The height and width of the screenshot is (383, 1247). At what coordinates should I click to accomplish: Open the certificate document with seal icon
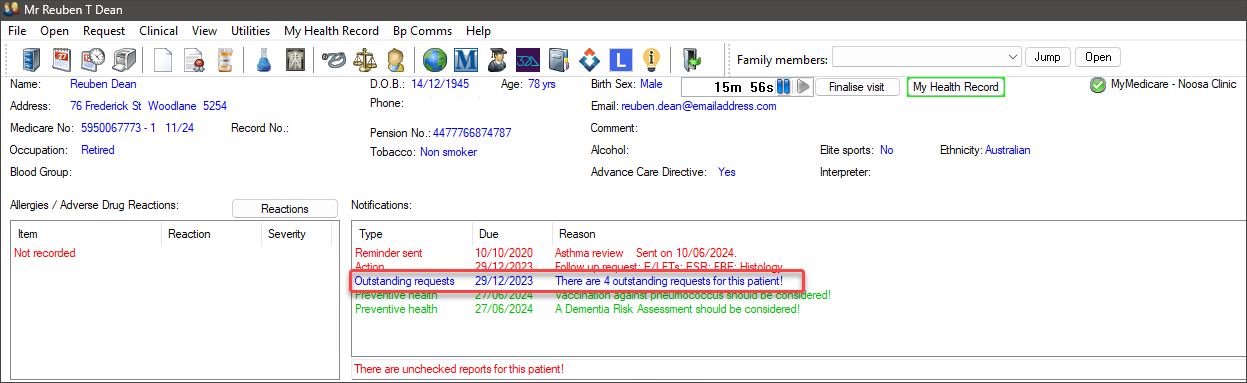pyautogui.click(x=194, y=59)
